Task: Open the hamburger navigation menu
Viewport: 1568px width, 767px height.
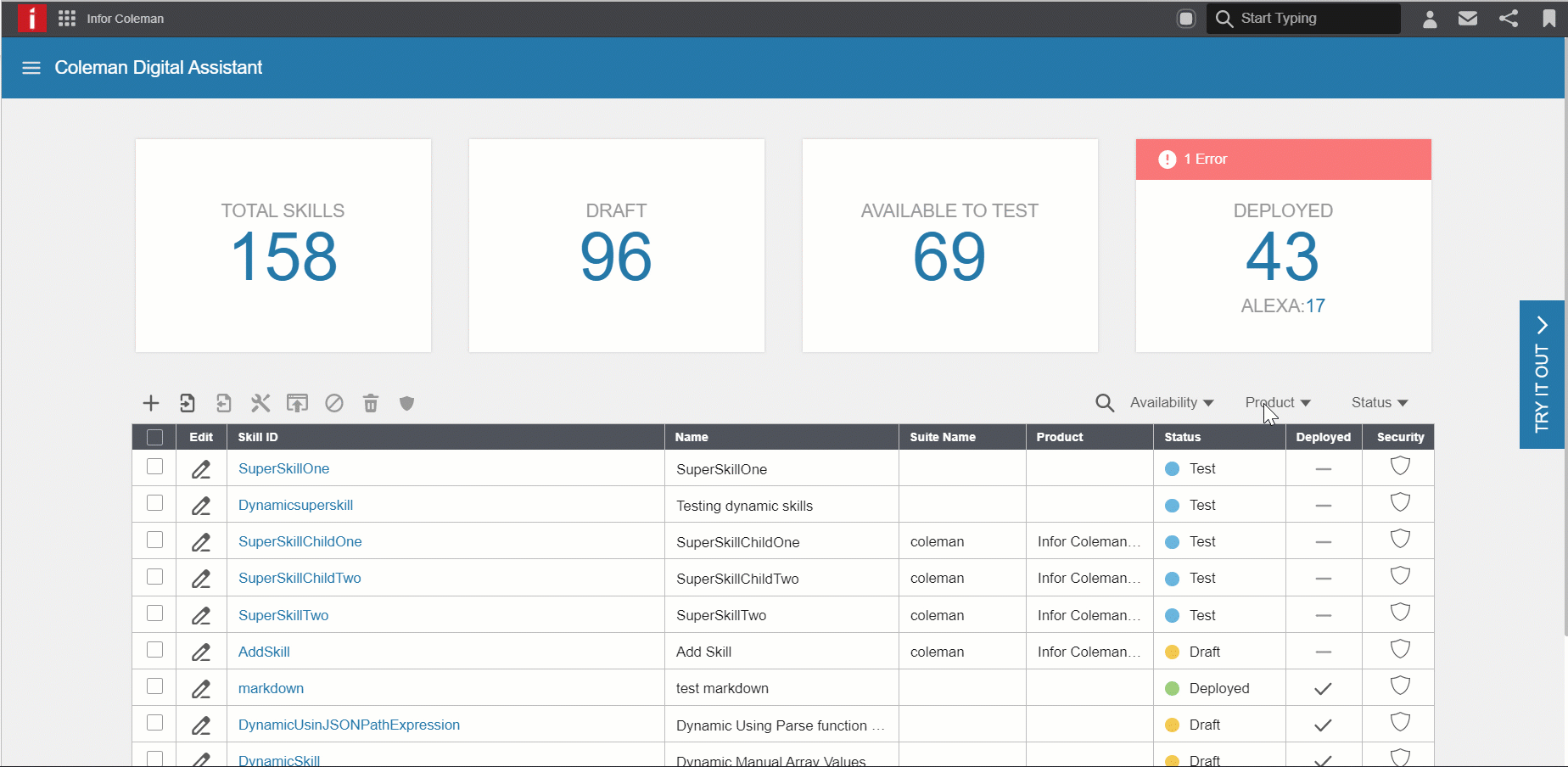Action: tap(31, 68)
